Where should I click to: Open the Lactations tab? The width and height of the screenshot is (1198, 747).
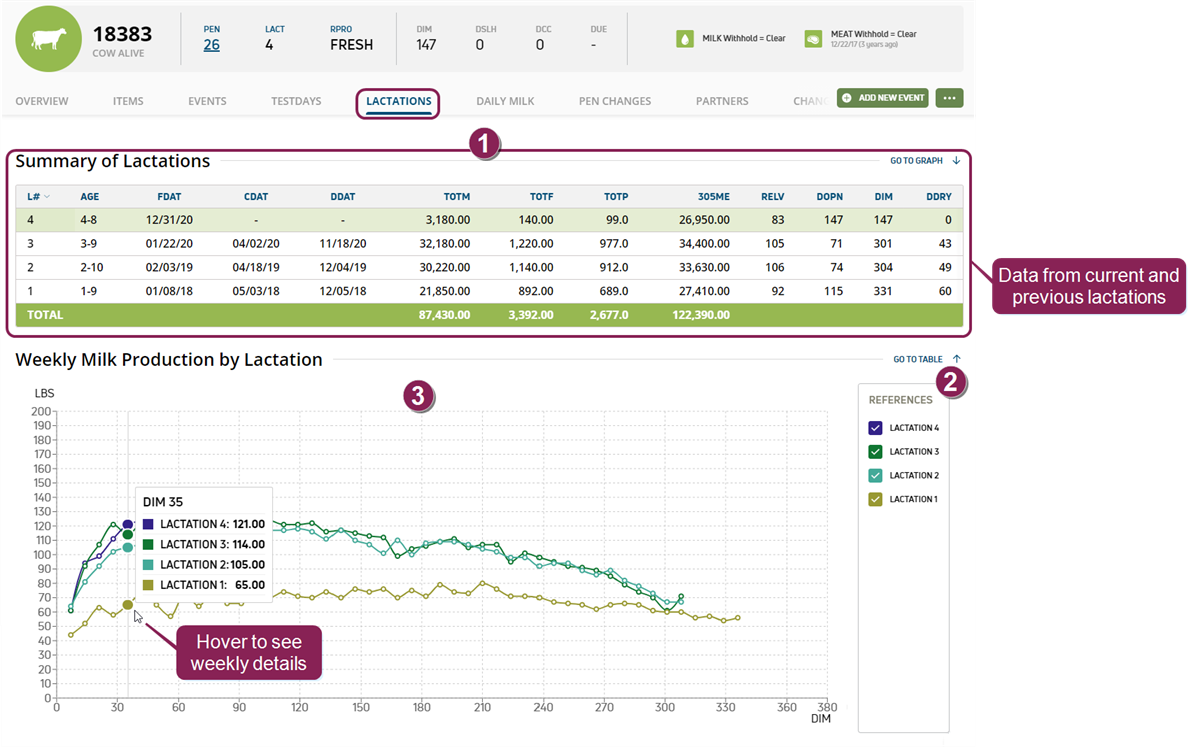398,101
